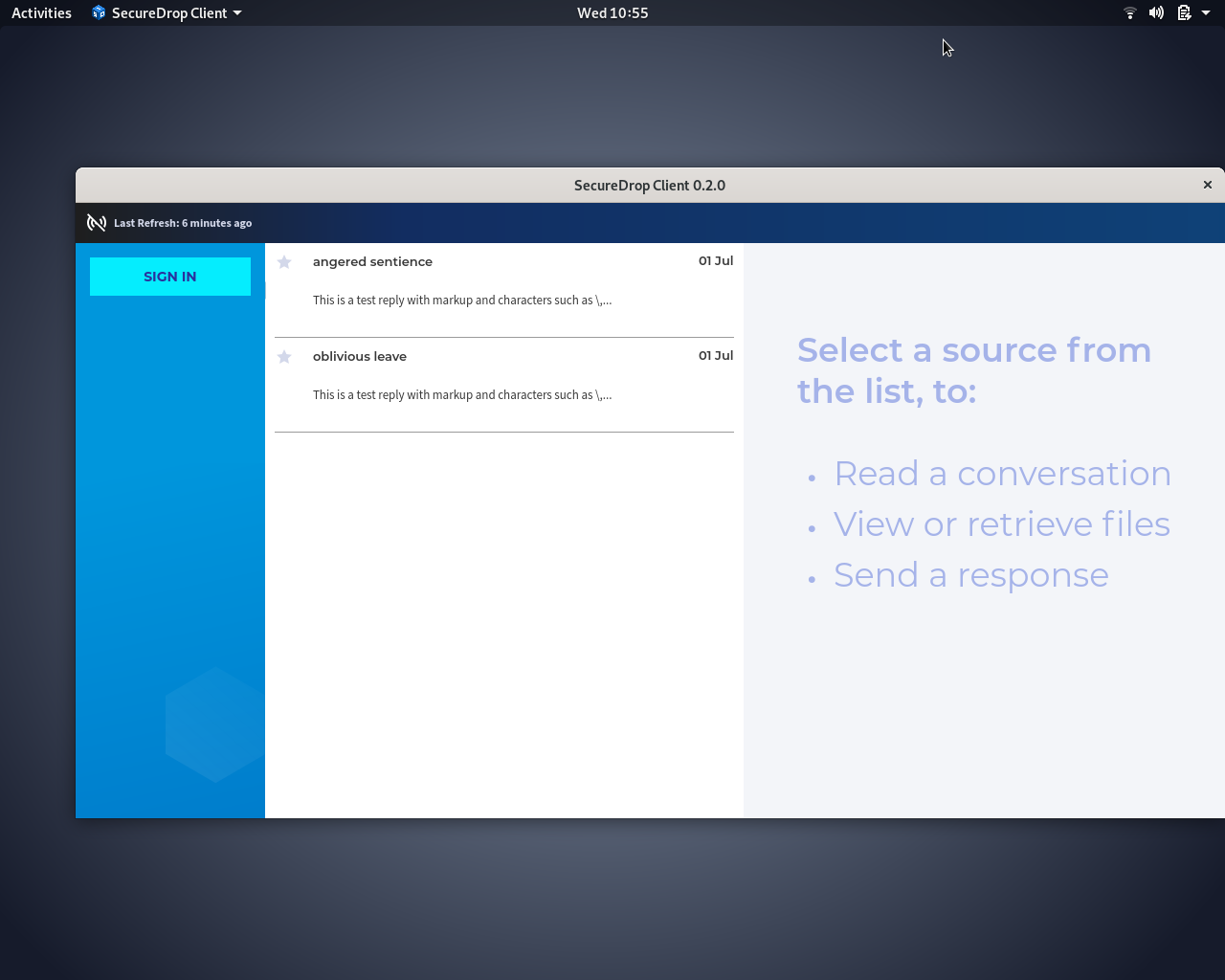The image size is (1225, 980).
Task: Open the oblivious leave source
Action: (x=504, y=385)
